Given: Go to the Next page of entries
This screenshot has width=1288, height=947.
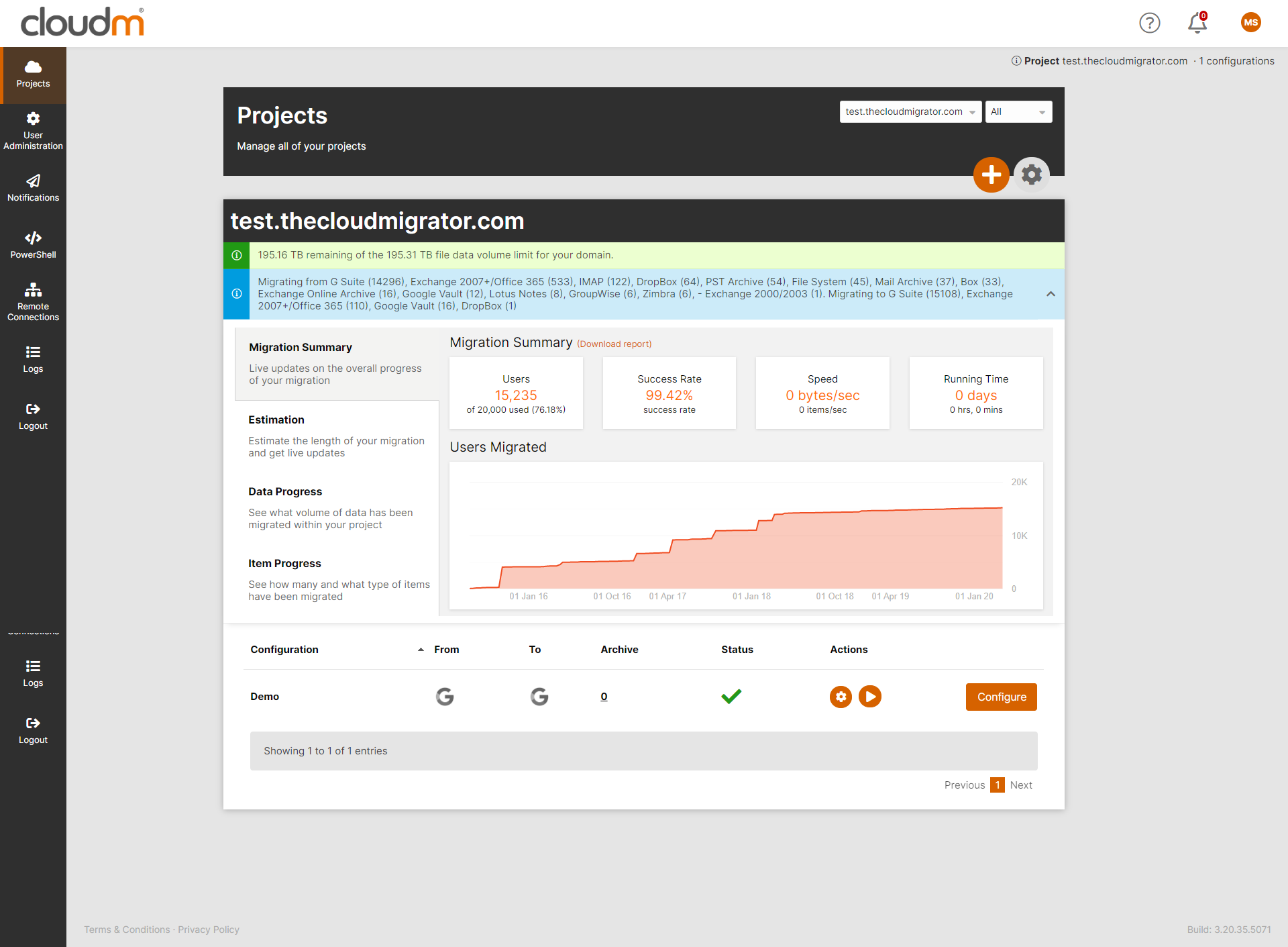Looking at the screenshot, I should coord(1021,785).
